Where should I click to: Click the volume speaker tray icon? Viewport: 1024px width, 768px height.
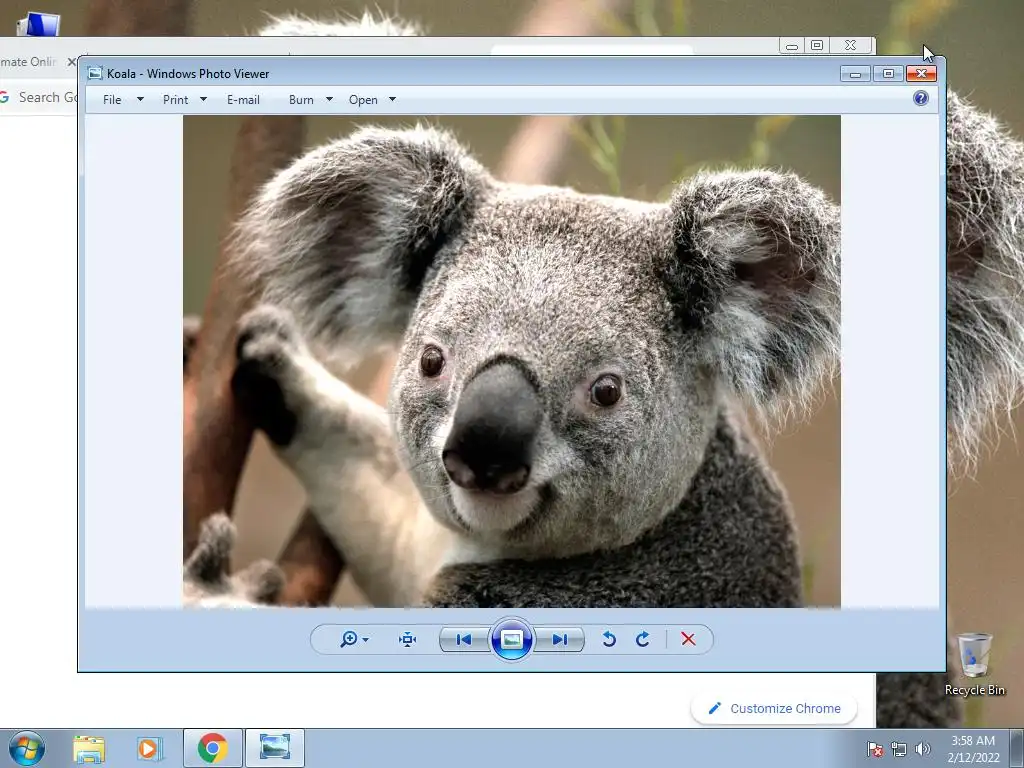(x=922, y=749)
